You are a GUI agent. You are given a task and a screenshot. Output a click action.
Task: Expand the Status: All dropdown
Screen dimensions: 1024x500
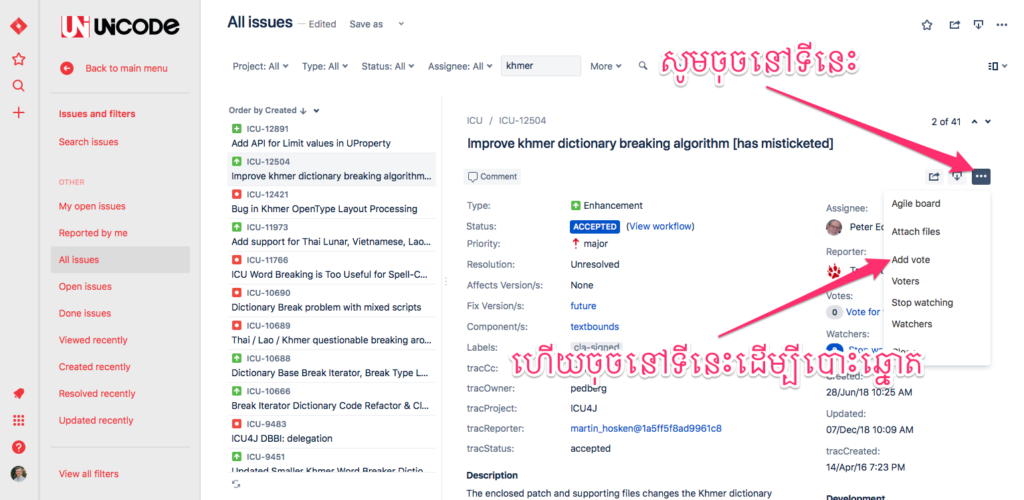(x=388, y=66)
